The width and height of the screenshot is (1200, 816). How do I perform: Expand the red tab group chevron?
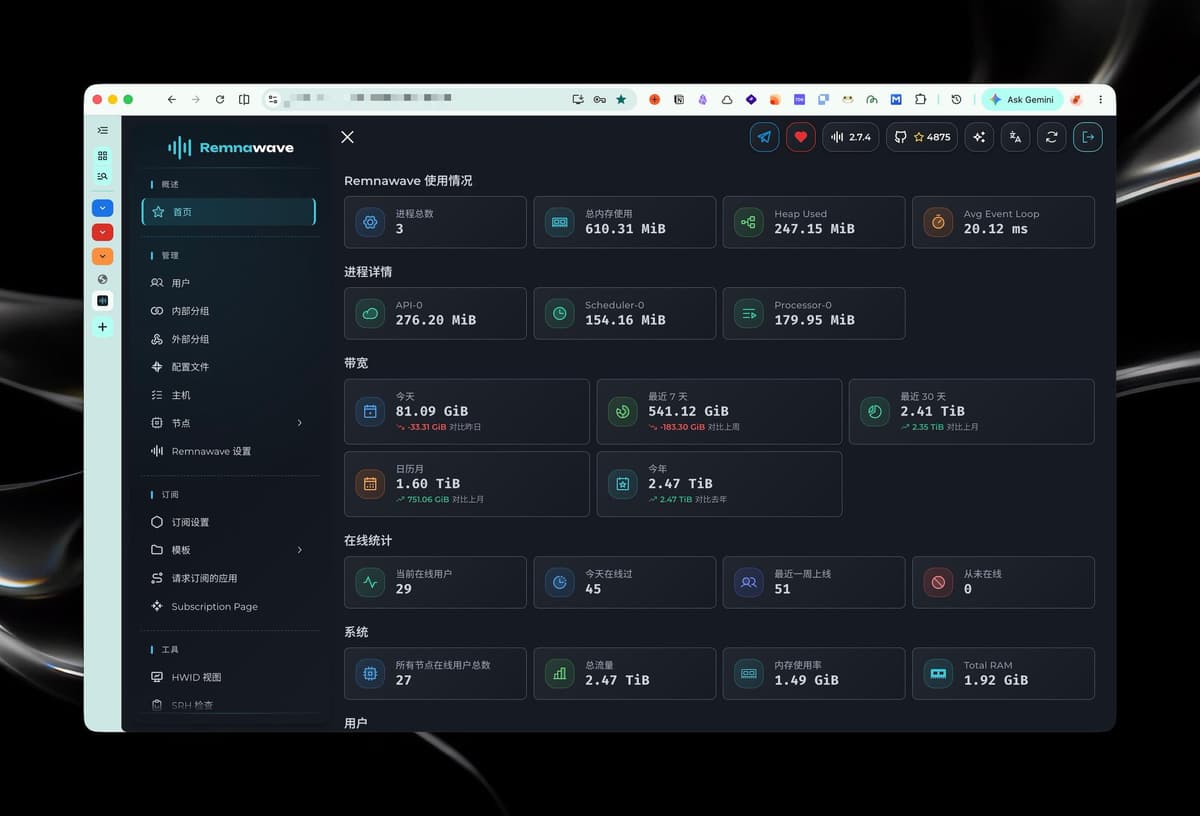pyautogui.click(x=102, y=232)
